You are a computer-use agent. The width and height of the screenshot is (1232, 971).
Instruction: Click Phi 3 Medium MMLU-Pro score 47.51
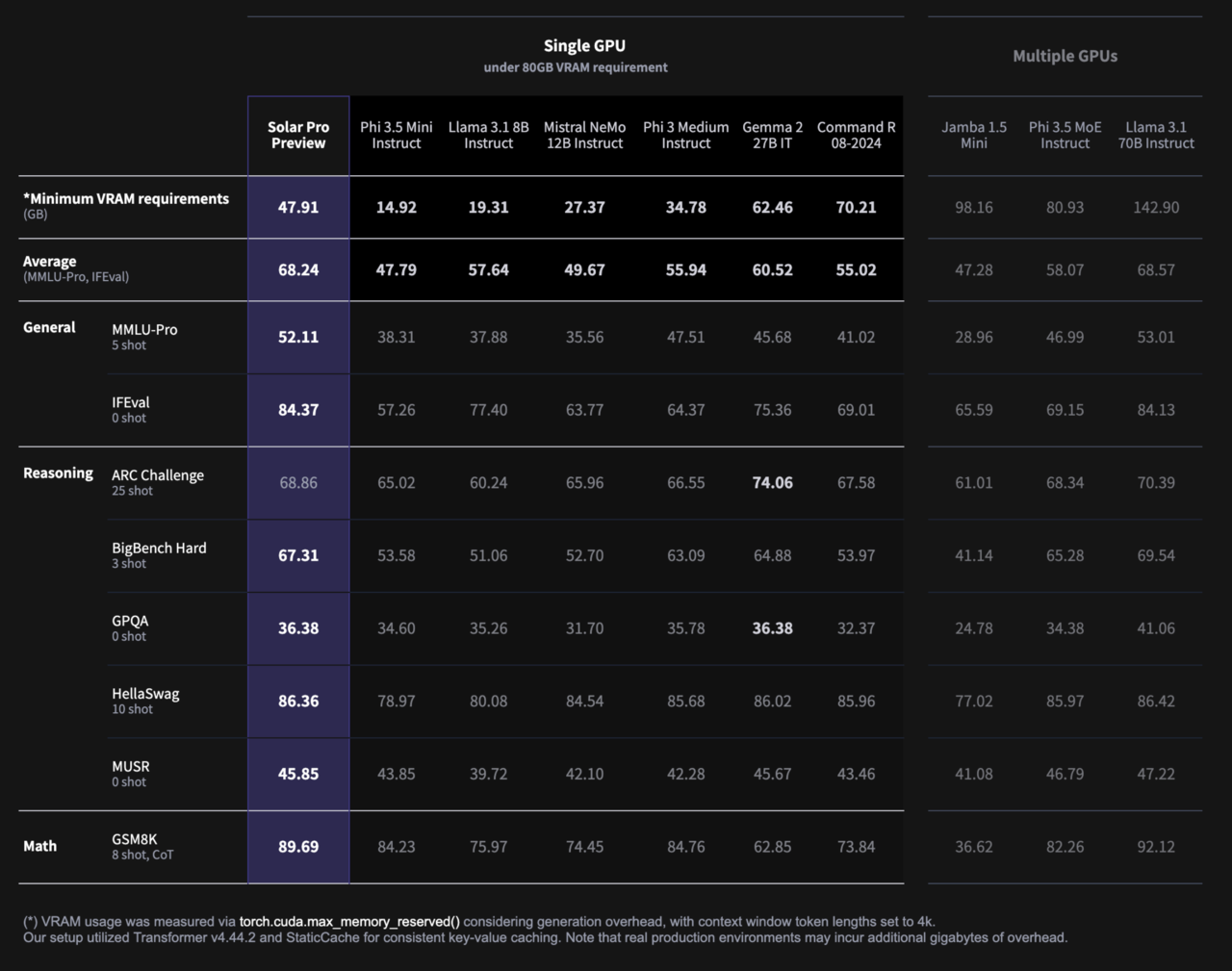[x=686, y=337]
